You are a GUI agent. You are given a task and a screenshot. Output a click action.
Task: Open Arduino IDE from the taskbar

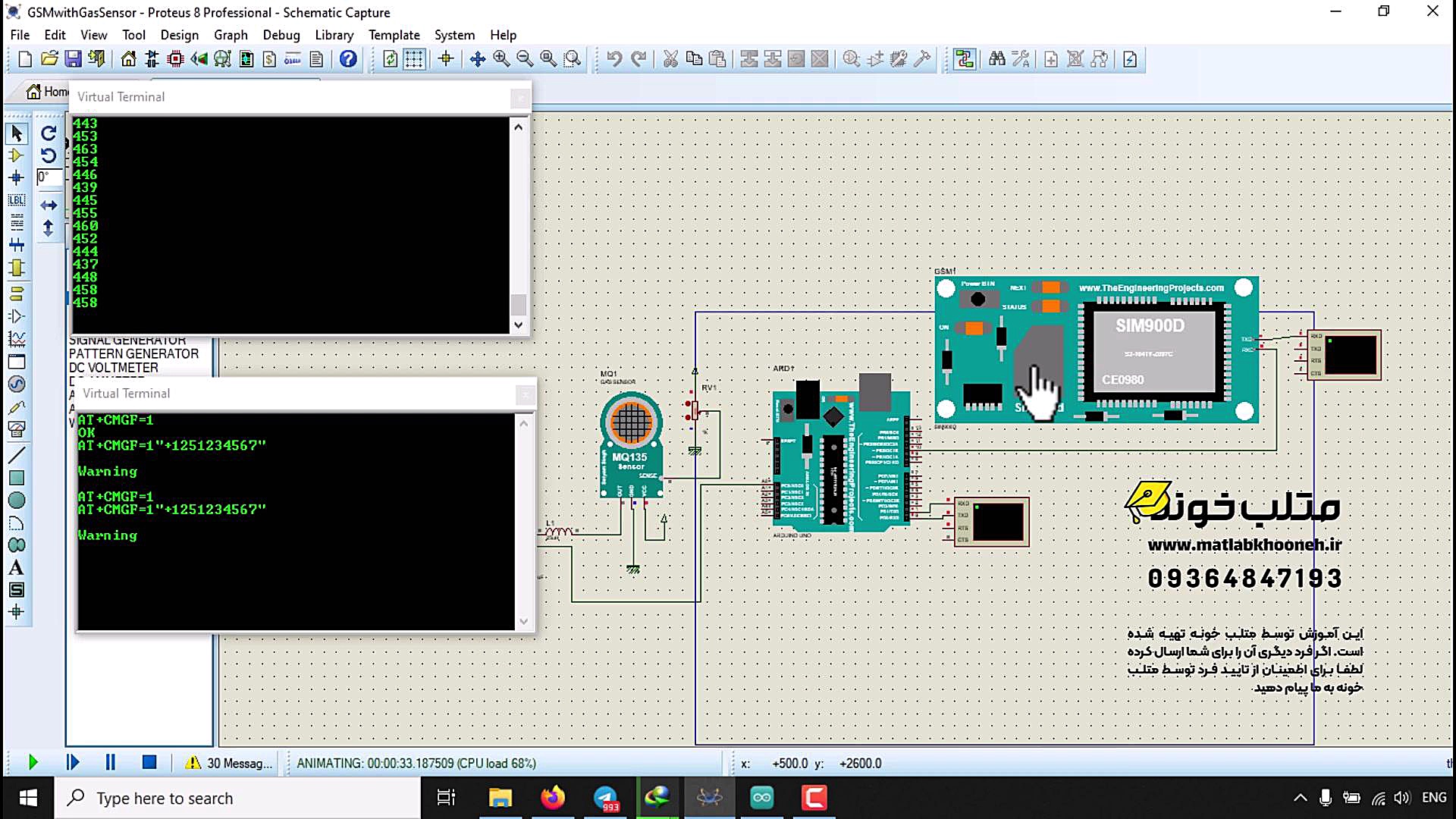(x=762, y=798)
